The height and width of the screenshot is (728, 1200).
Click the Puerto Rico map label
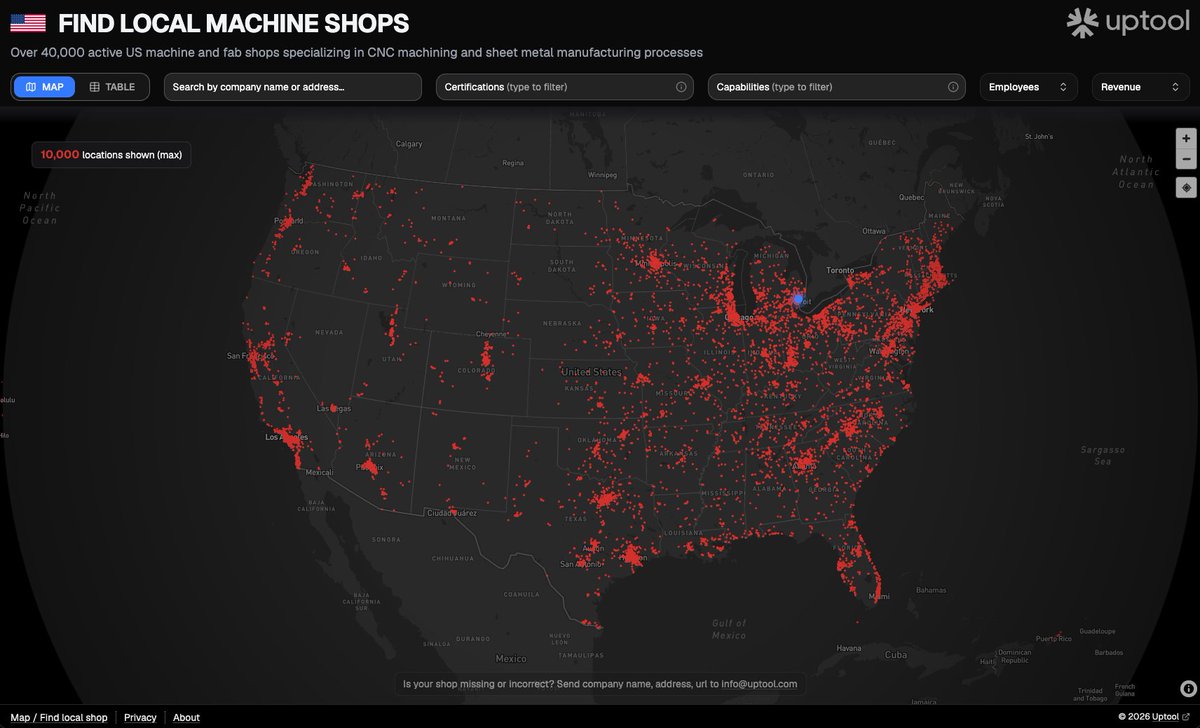[x=1054, y=638]
